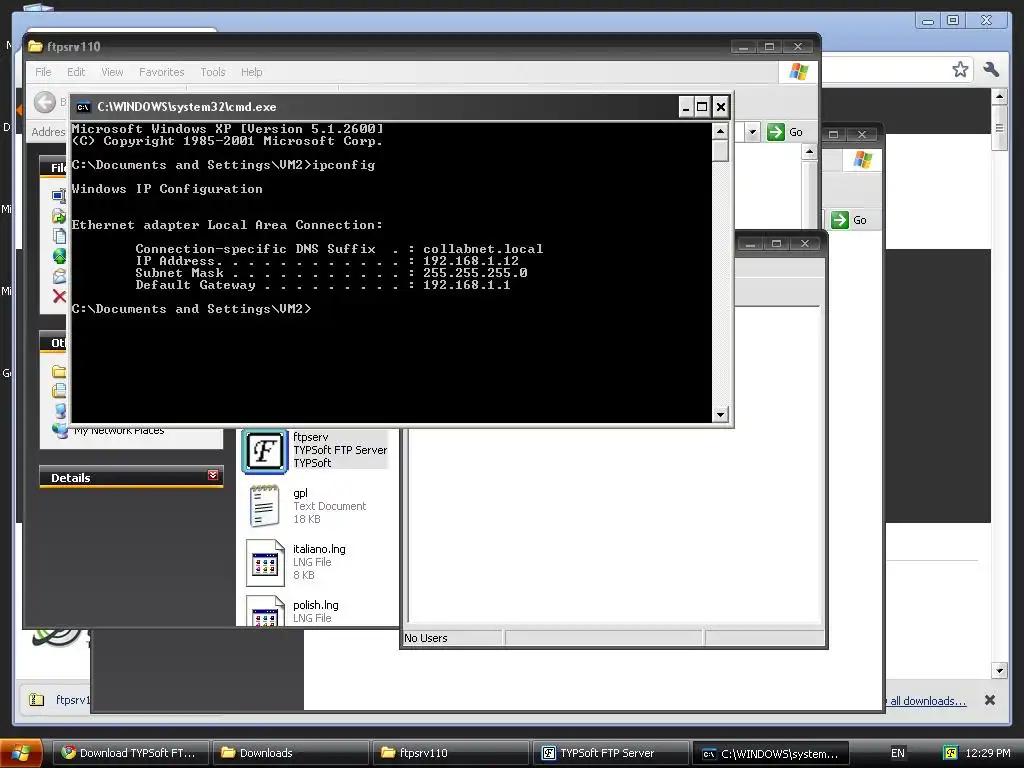Click the ftpsrv110 file list scroll up arrow

[809, 152]
